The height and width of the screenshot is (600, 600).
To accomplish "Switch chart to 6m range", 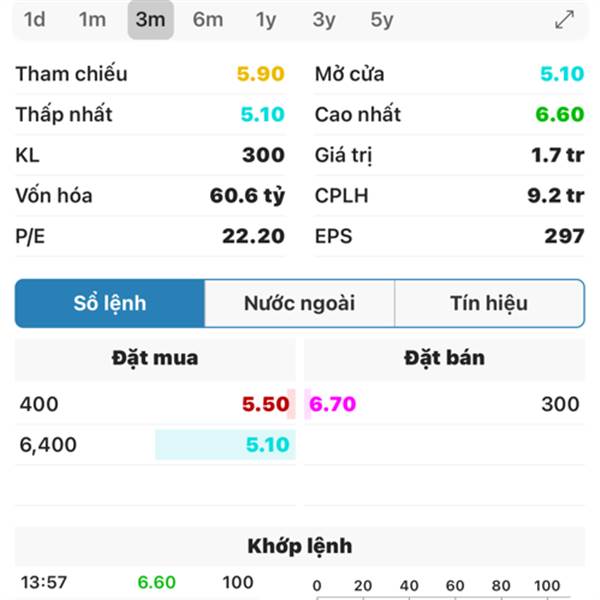I will [x=208, y=20].
